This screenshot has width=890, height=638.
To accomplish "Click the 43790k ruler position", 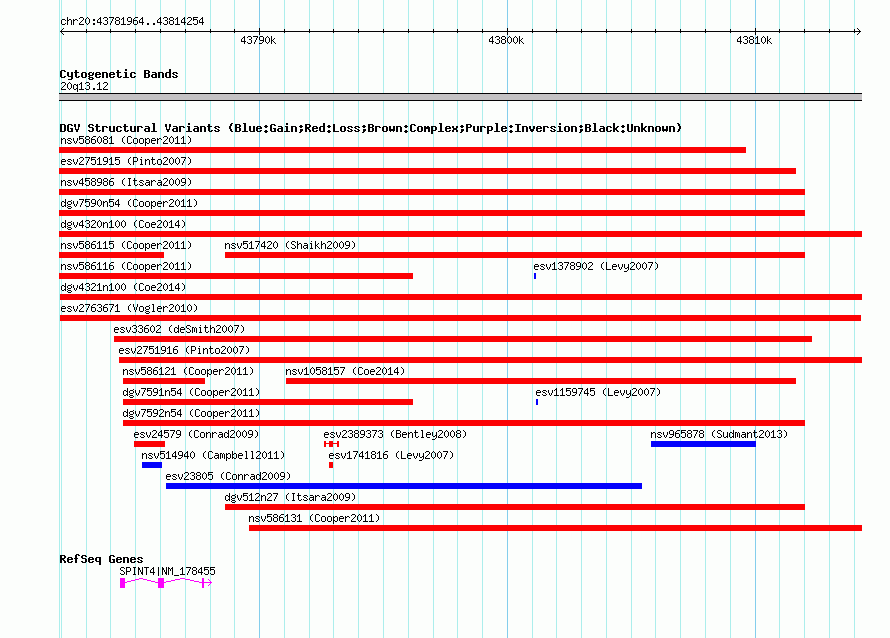I will click(258, 40).
